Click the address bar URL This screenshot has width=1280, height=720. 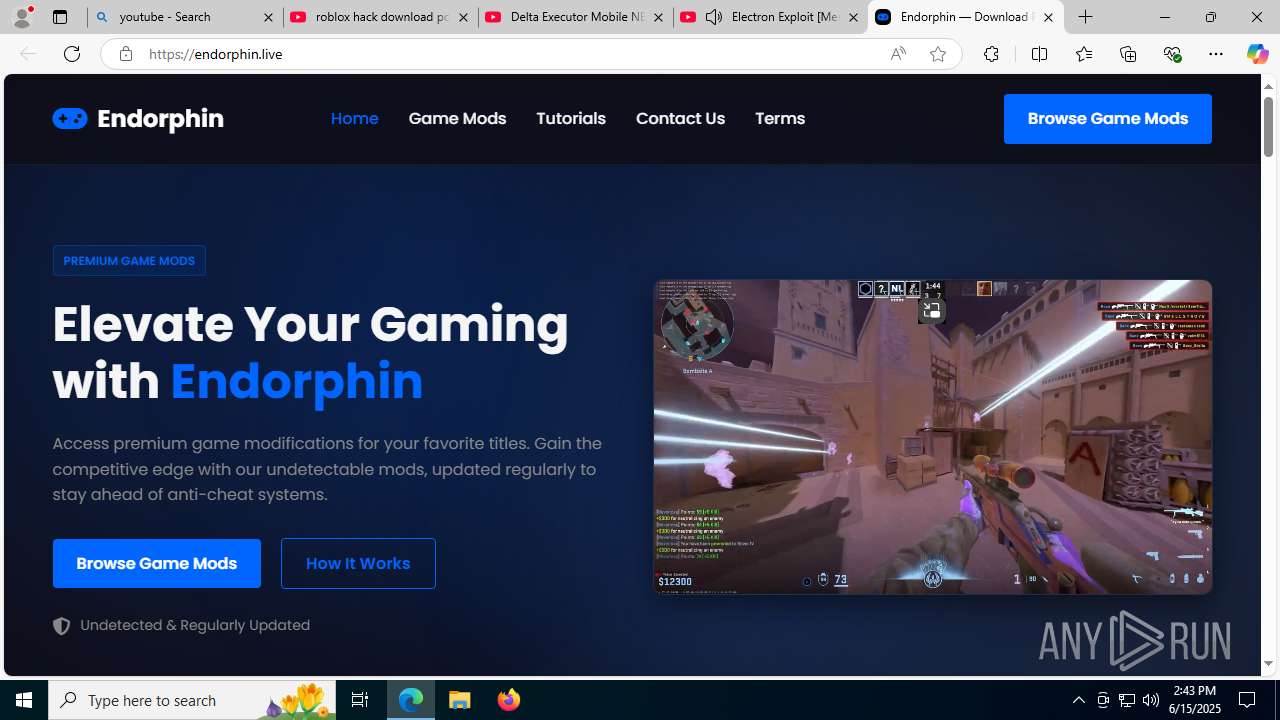215,54
